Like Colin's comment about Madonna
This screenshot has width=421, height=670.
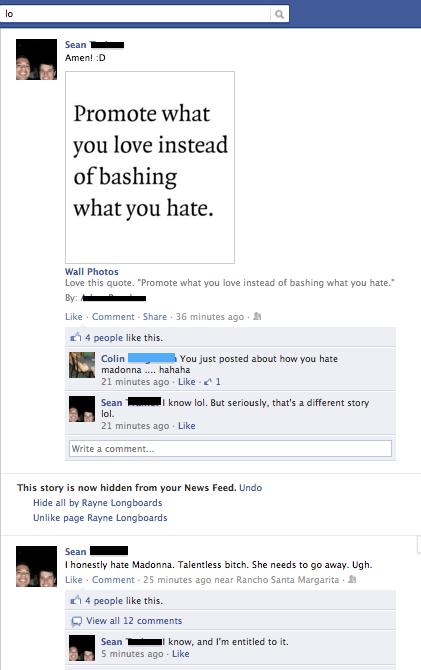[186, 382]
